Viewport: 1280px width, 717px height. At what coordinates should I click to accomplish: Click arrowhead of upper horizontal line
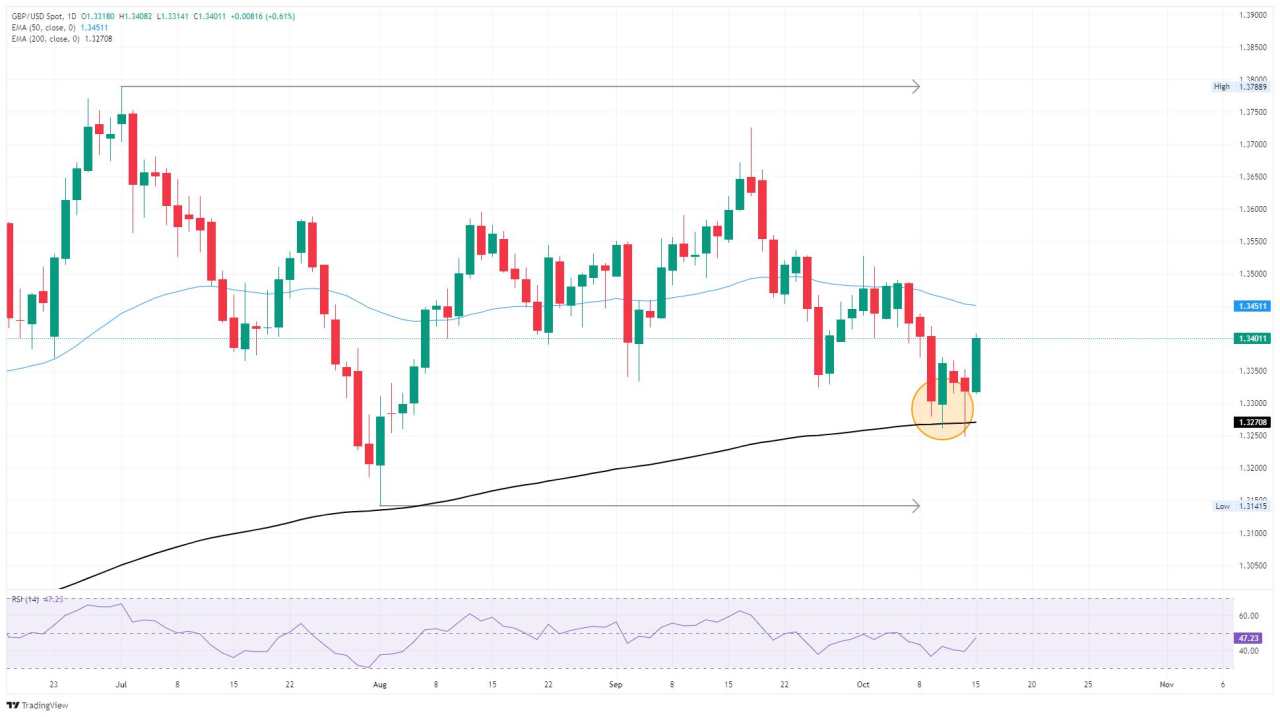point(914,87)
